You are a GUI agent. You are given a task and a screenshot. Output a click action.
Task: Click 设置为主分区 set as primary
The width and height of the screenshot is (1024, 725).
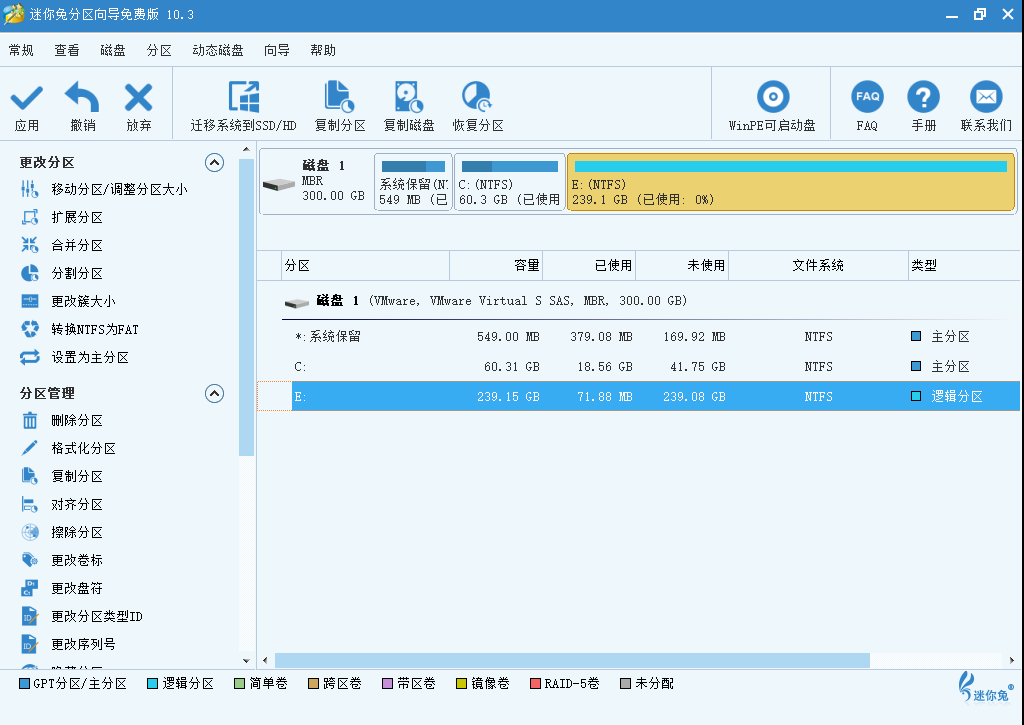[89, 358]
